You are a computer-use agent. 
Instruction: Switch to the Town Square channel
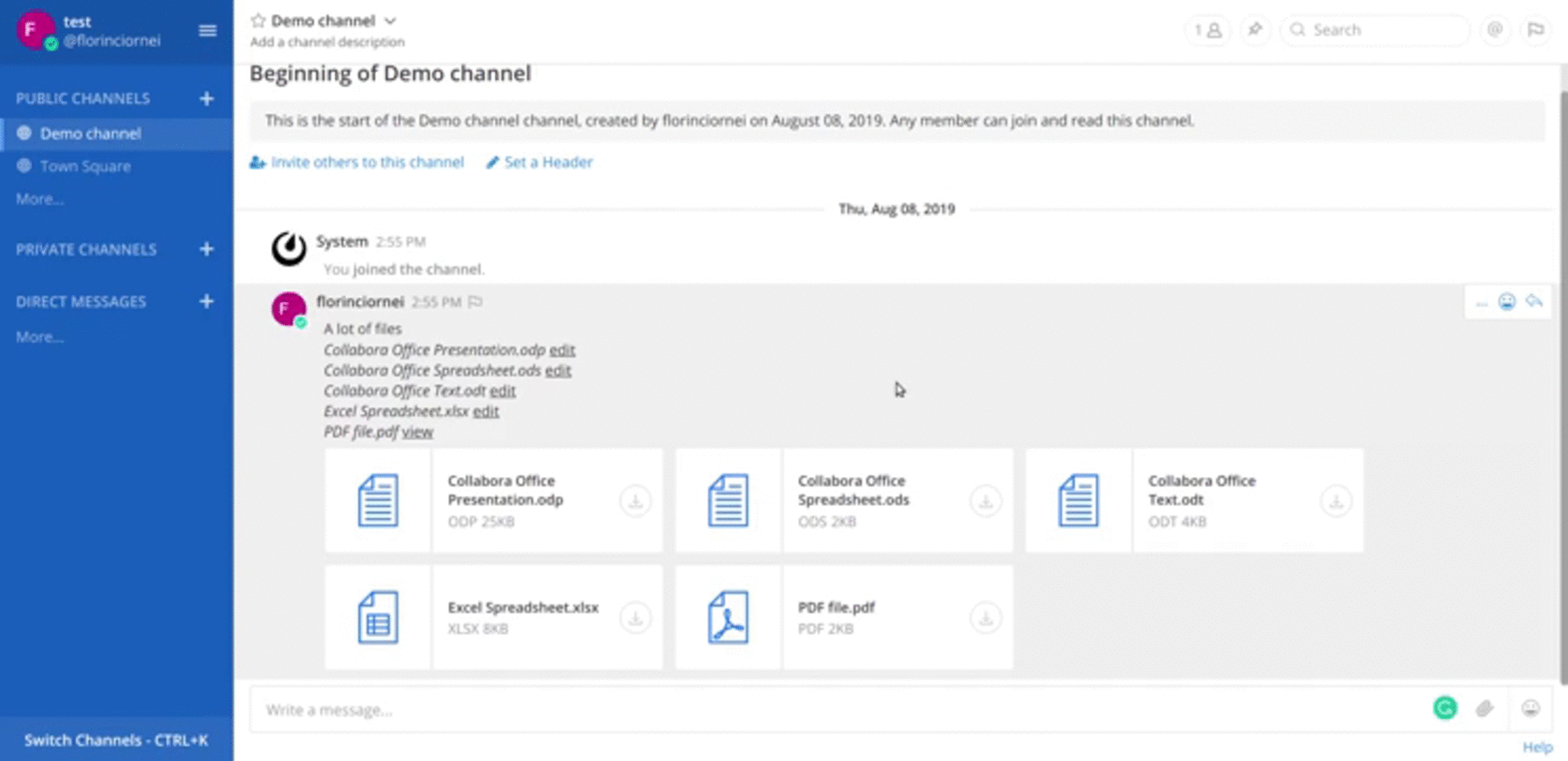85,167
